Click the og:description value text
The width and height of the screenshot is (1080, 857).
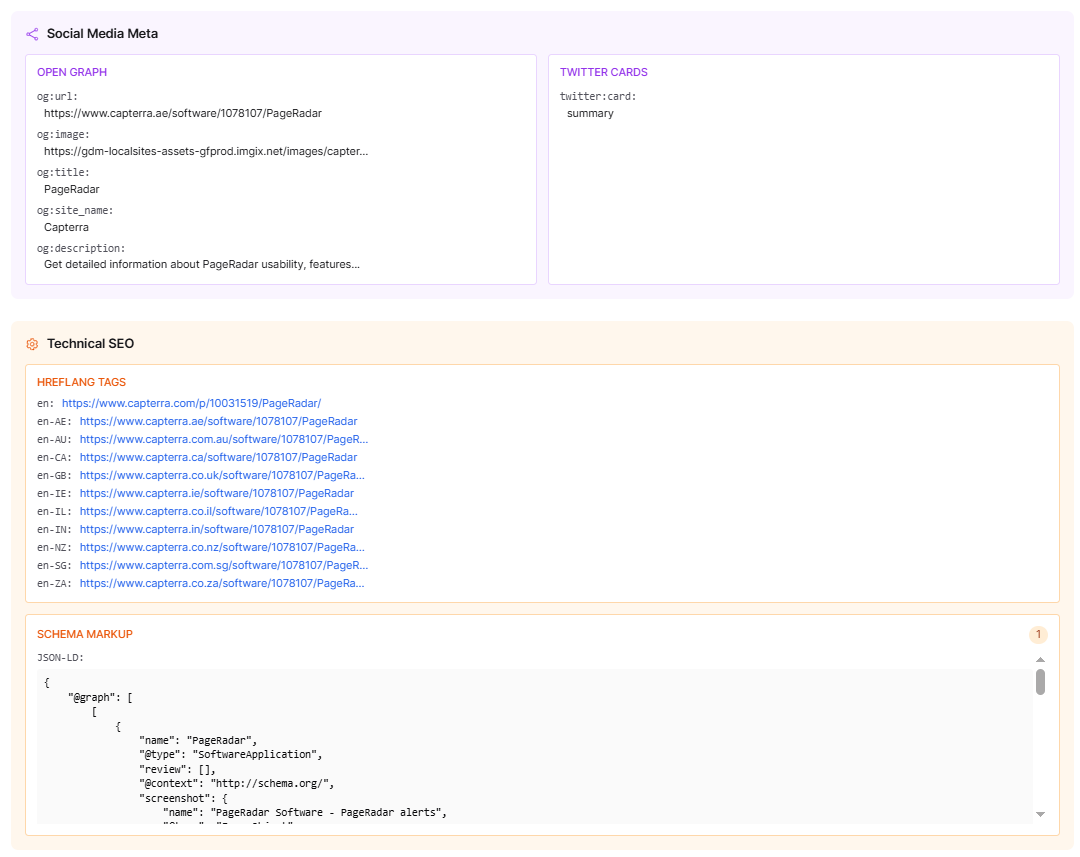tap(202, 264)
